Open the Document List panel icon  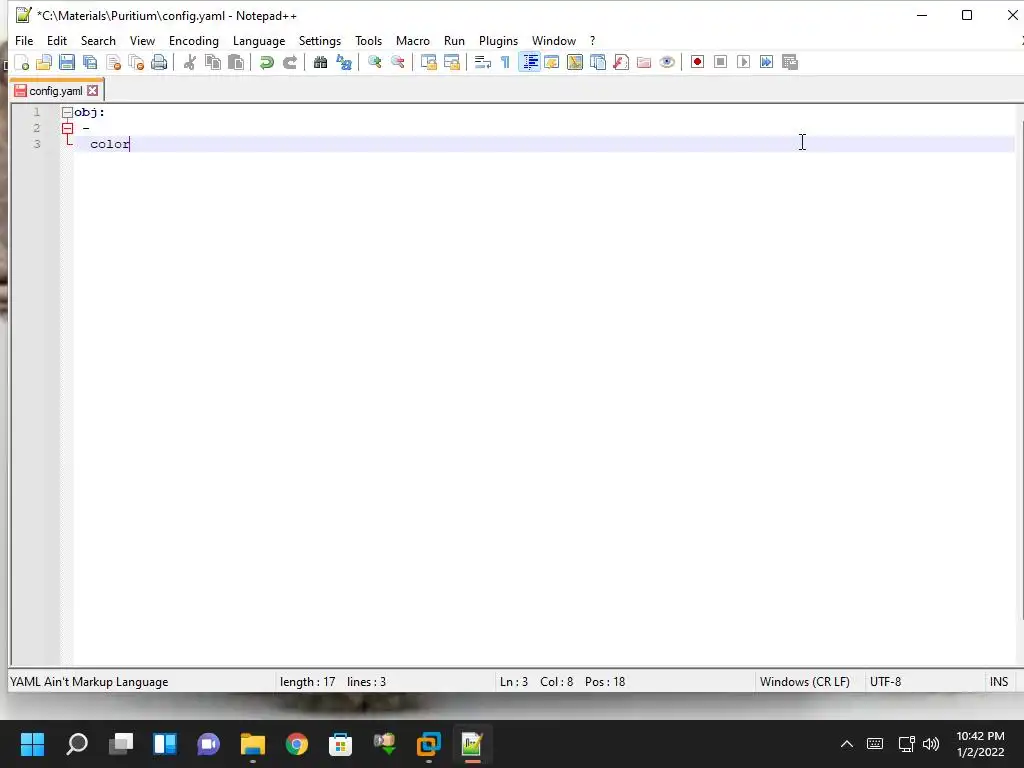pyautogui.click(x=598, y=63)
